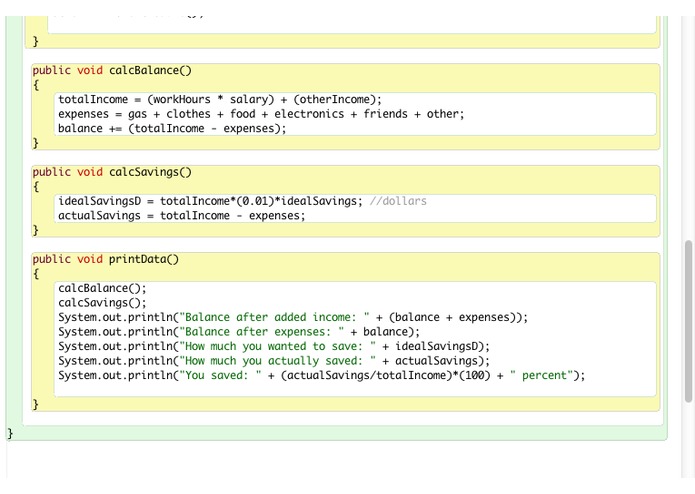Click the blank last line inside printData body
Viewport: 695px width, 494px height.
(x=355, y=390)
